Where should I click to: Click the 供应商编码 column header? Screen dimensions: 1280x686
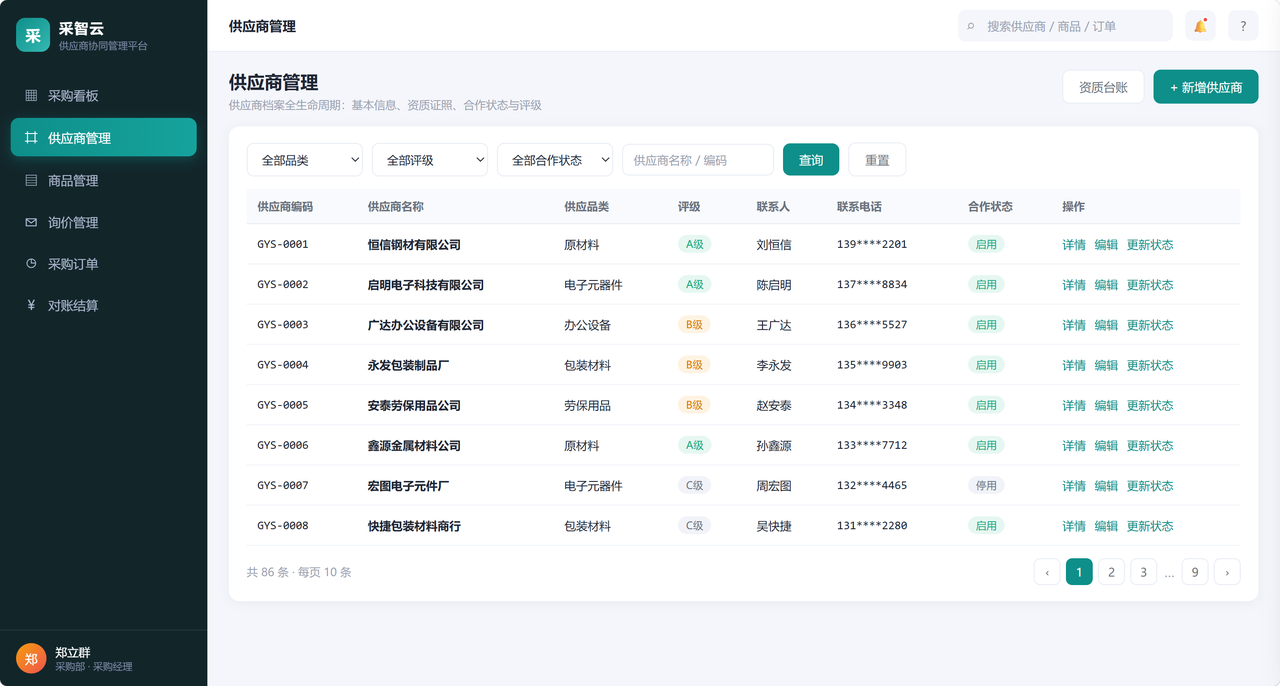(285, 207)
